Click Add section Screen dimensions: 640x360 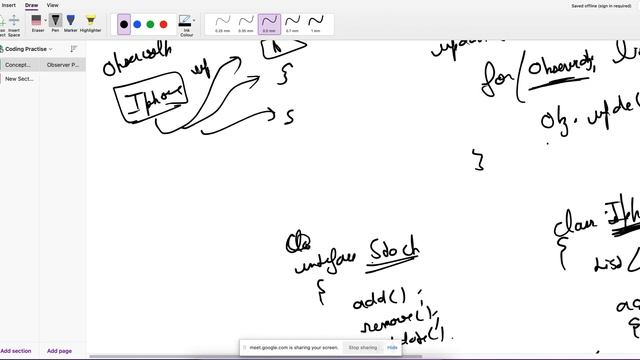click(16, 351)
